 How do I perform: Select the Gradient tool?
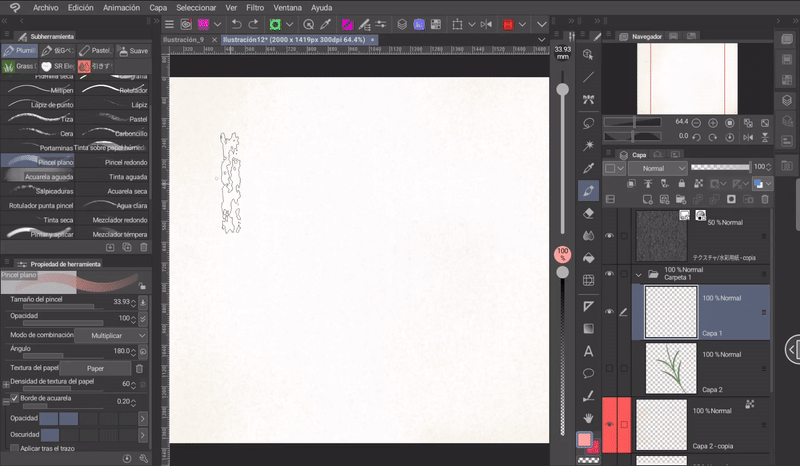589,328
